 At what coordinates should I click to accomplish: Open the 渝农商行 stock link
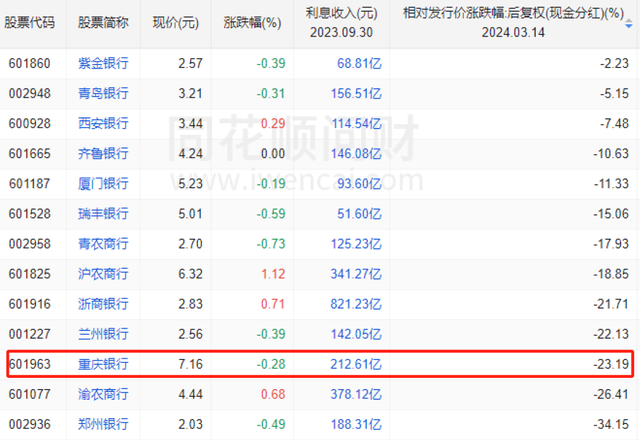[103, 394]
